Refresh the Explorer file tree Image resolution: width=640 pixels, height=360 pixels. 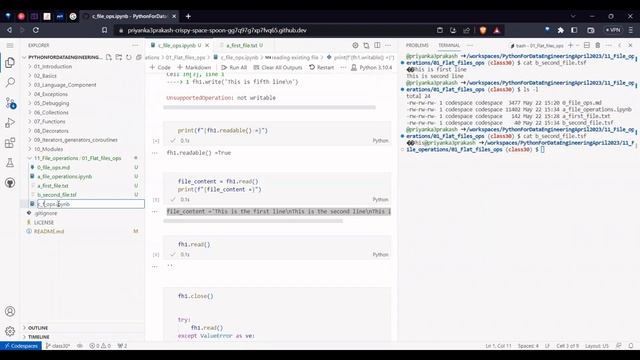coord(129,57)
